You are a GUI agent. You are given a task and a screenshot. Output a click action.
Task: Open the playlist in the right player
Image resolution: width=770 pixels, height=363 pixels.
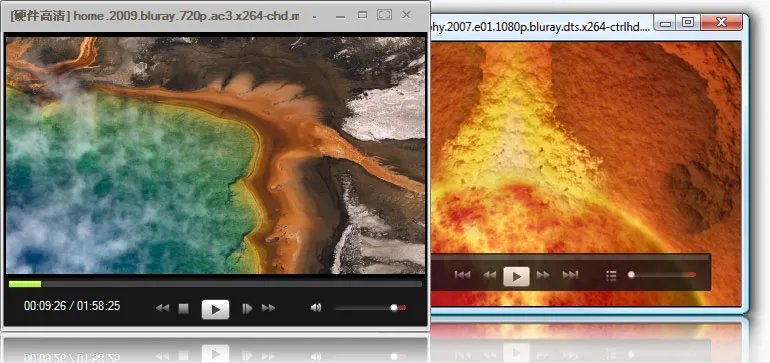(611, 276)
